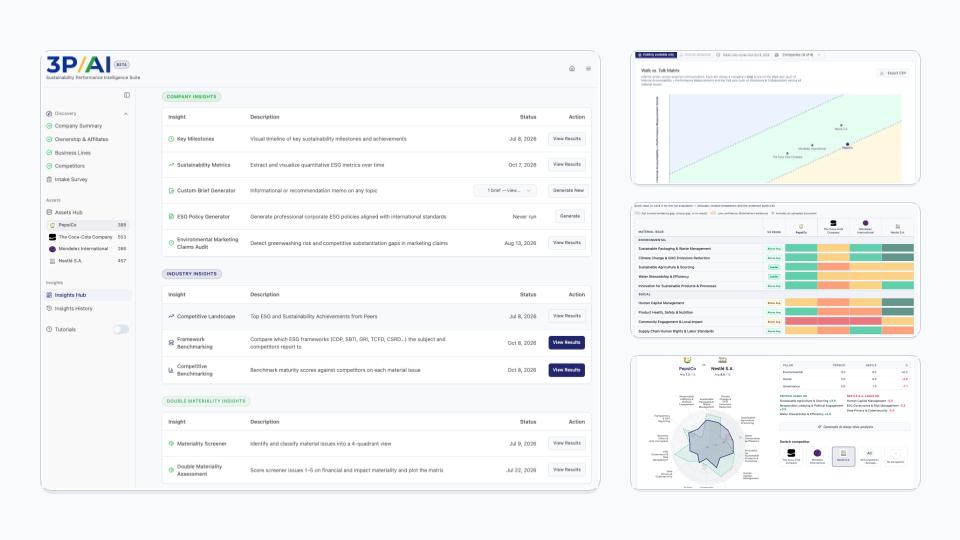
Task: Click the Company Summary check icon
Action: coord(49,126)
